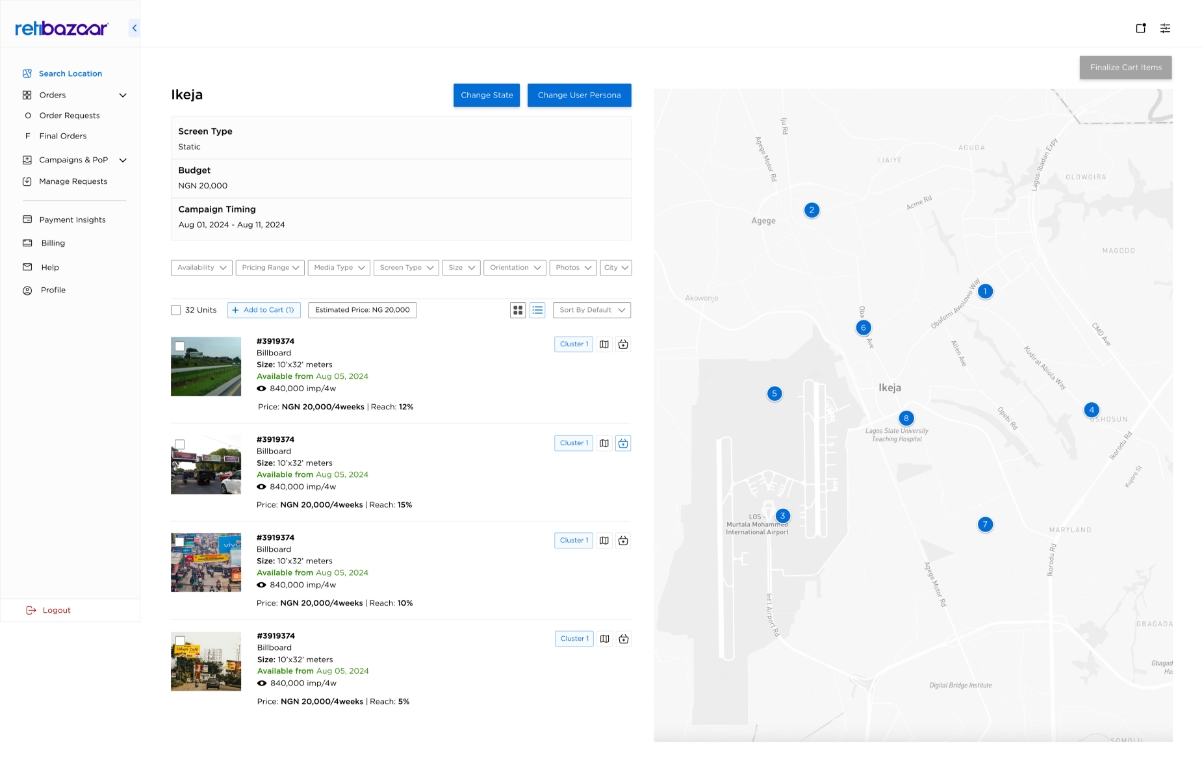The height and width of the screenshot is (770, 1202).
Task: Show map for the 10% reach billboard
Action: [x=604, y=541]
